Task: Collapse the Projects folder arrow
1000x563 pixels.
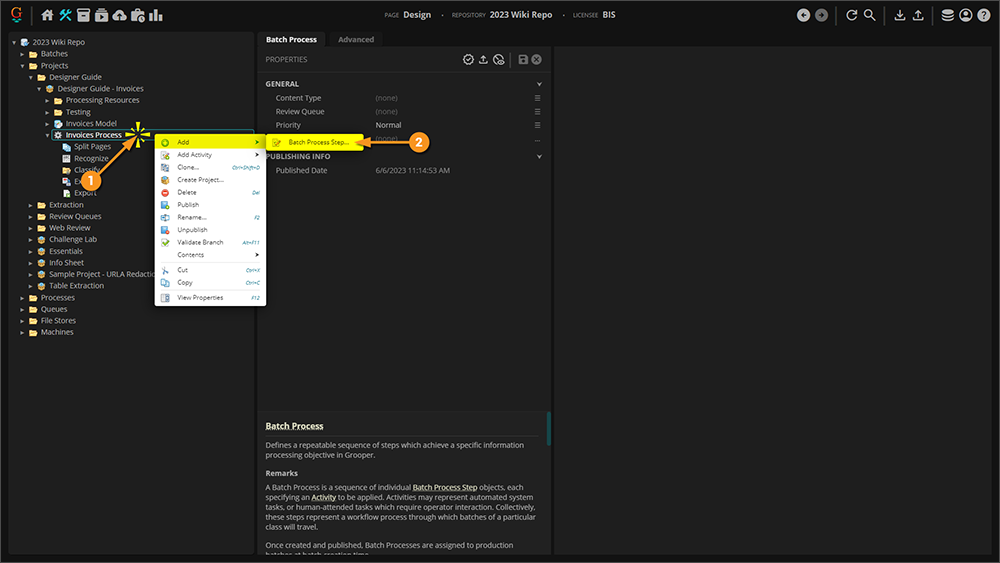Action: (22, 66)
